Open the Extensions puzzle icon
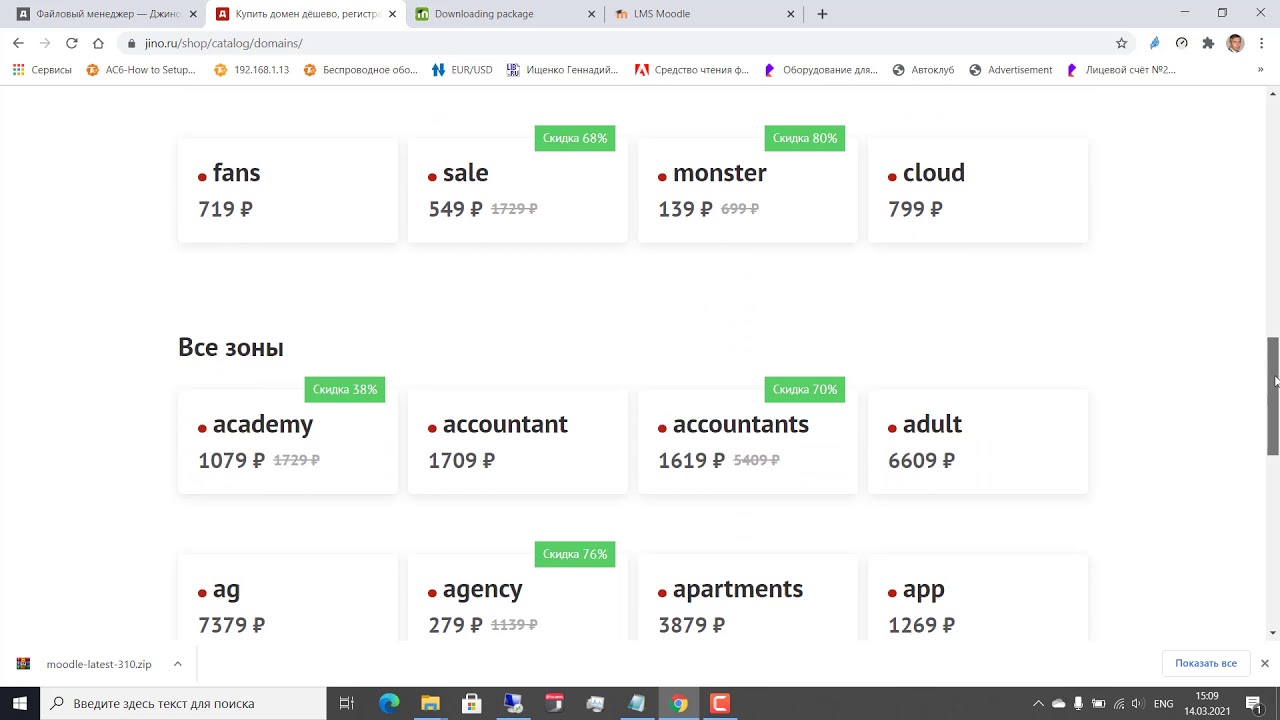This screenshot has width=1280, height=720. coord(1208,43)
